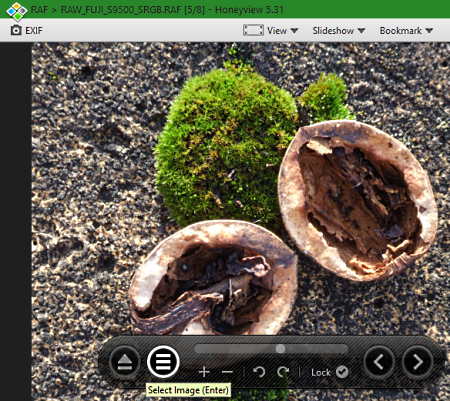Open the View menu
The image size is (450, 401).
(277, 31)
